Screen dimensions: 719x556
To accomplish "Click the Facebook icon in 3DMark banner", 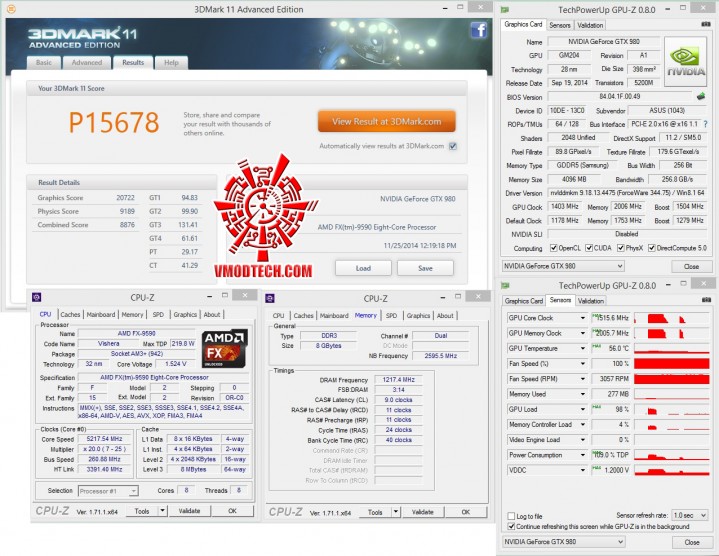I will [x=478, y=31].
